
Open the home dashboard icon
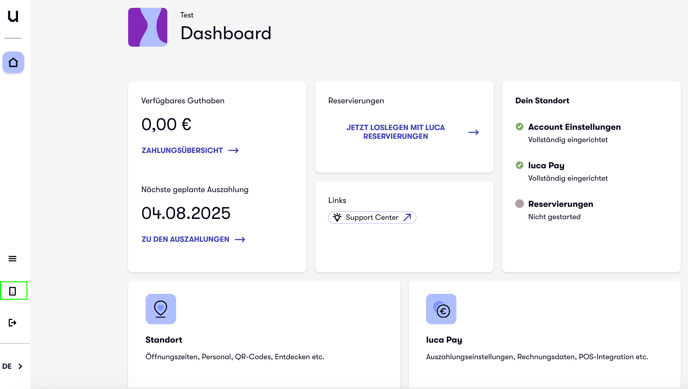point(13,62)
